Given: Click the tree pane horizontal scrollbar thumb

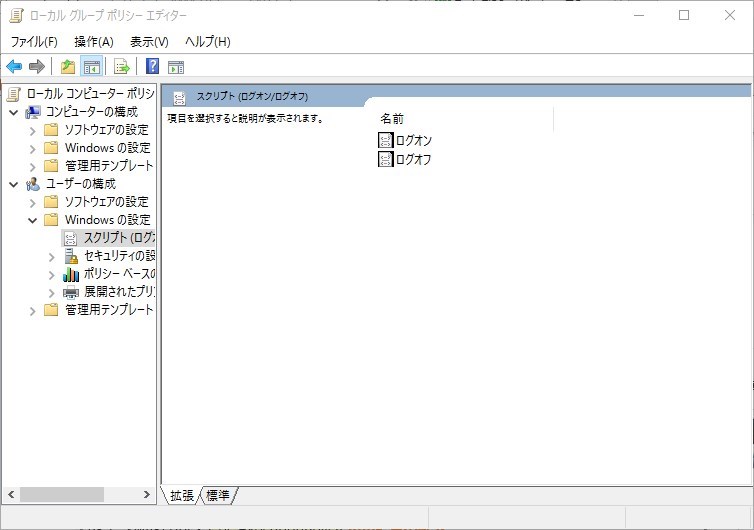Looking at the screenshot, I should point(62,494).
